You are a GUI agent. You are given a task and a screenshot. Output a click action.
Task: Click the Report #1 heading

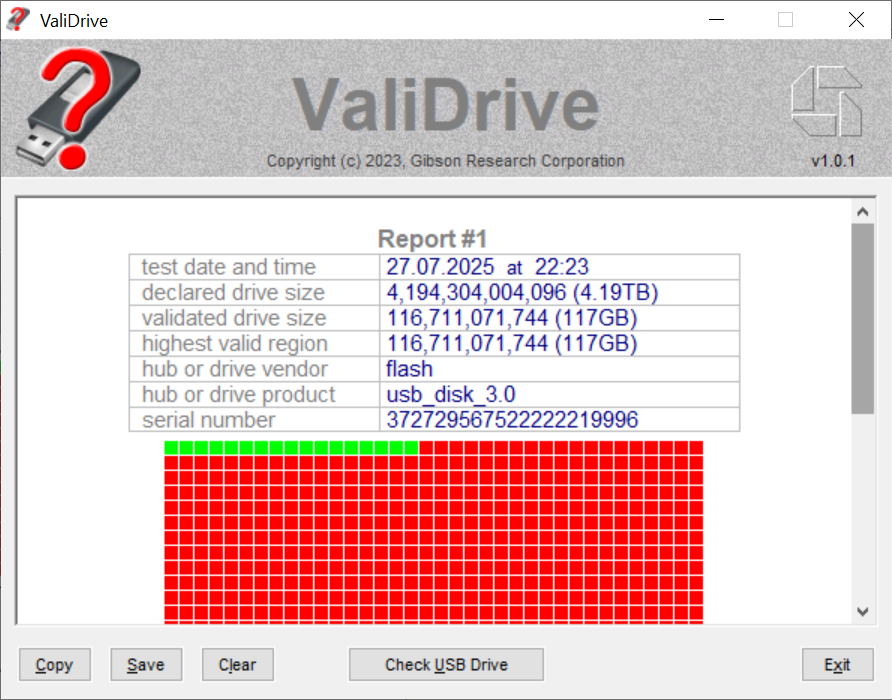click(433, 239)
